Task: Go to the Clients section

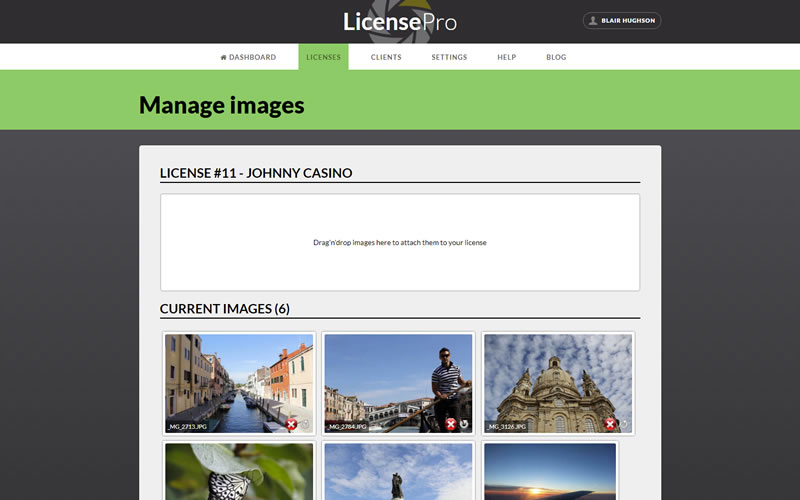Action: tap(386, 57)
